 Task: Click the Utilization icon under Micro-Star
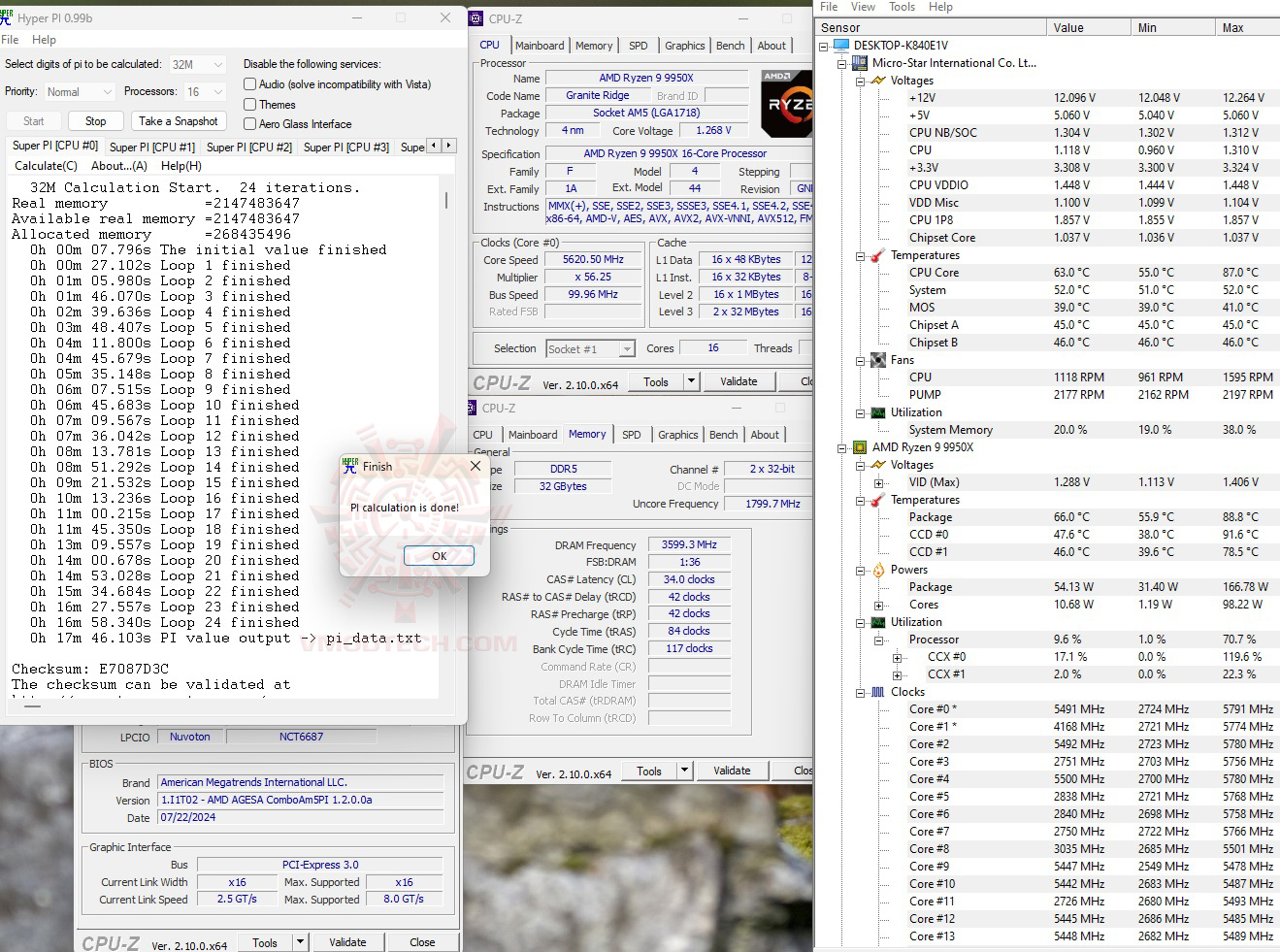click(878, 412)
